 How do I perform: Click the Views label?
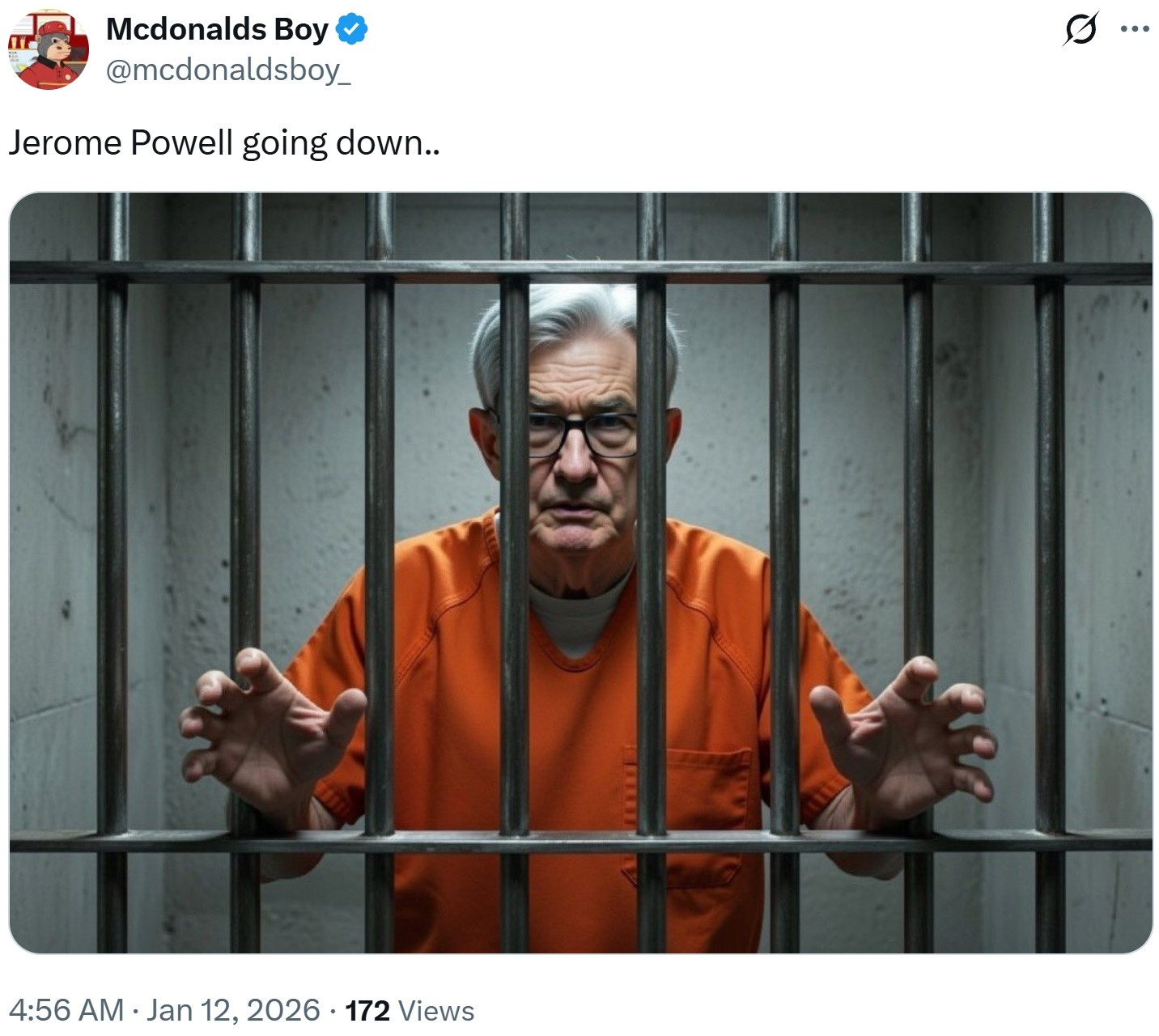click(x=436, y=1011)
